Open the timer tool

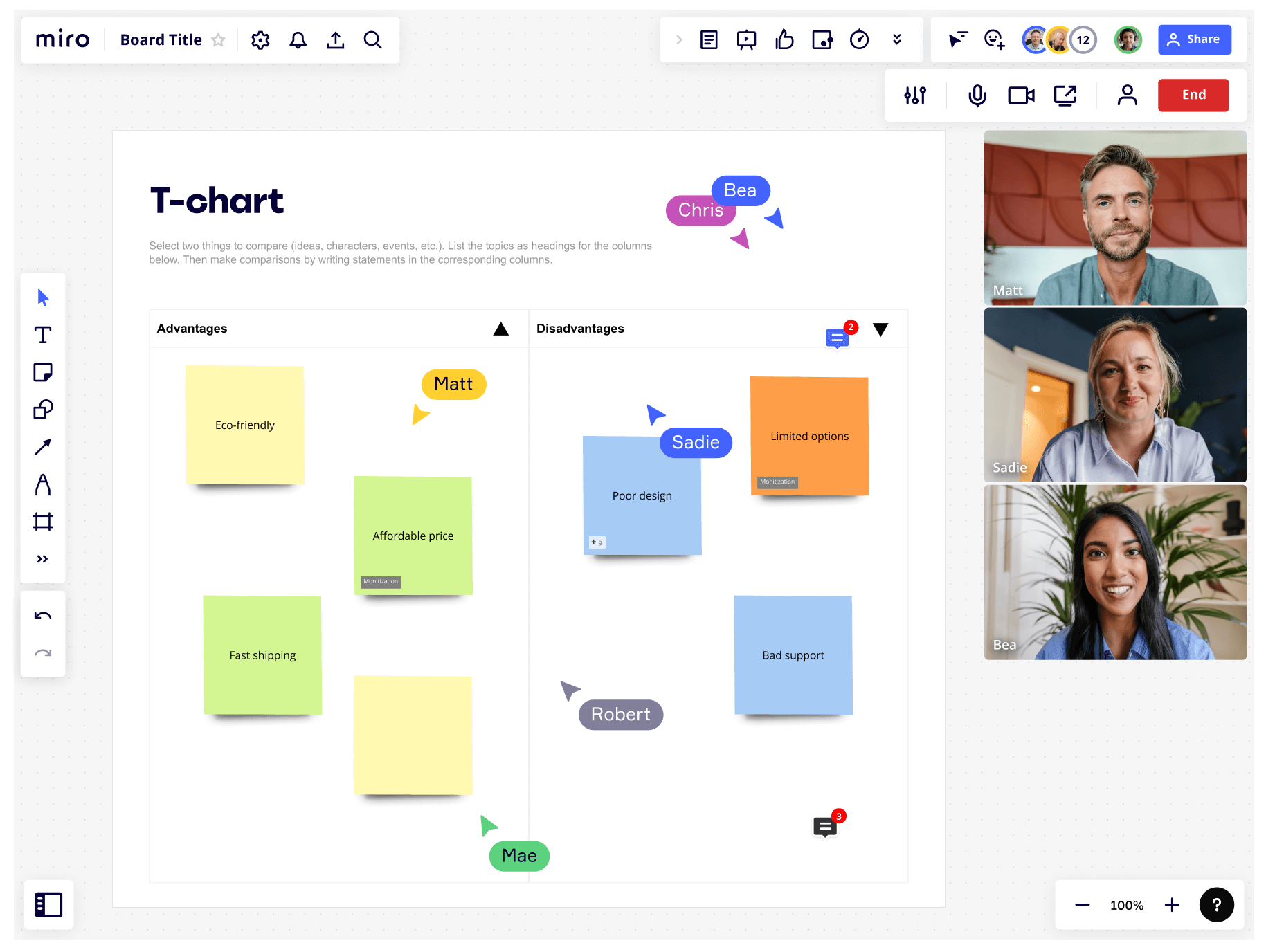click(859, 40)
